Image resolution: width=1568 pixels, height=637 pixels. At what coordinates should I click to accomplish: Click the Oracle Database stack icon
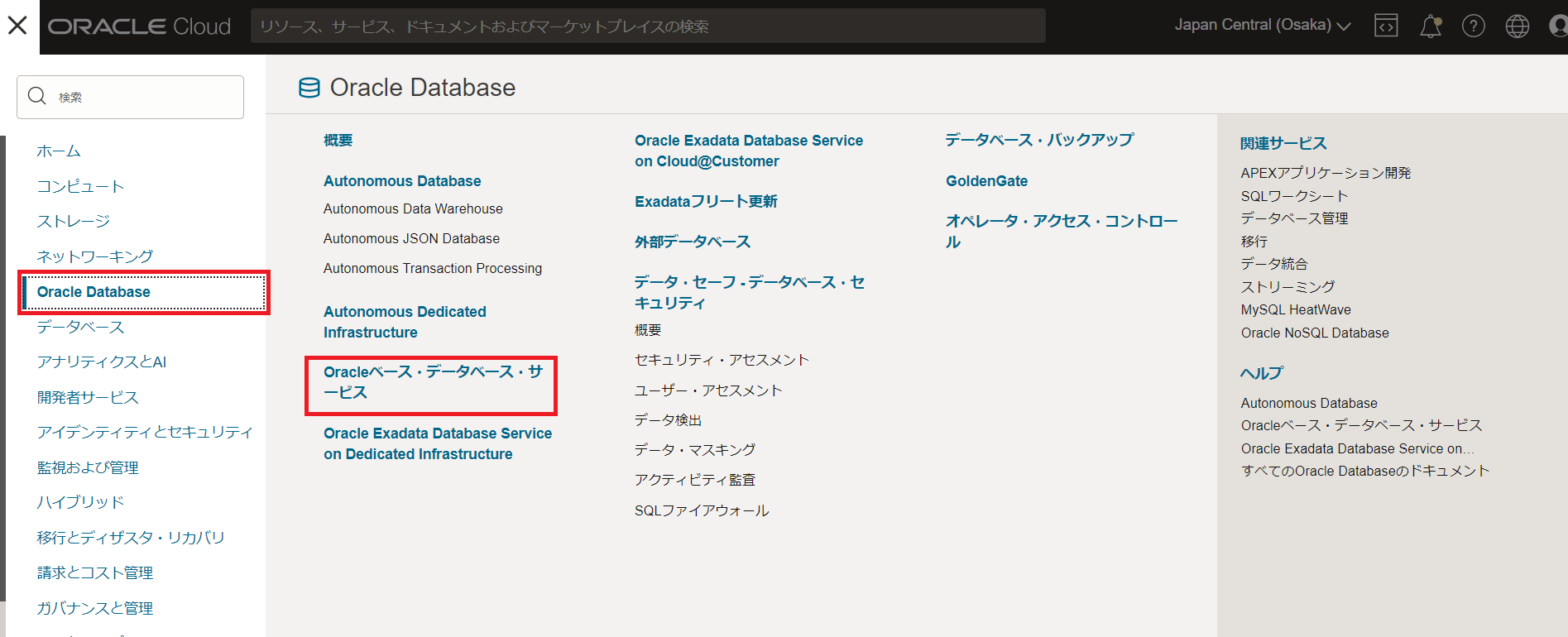[309, 88]
